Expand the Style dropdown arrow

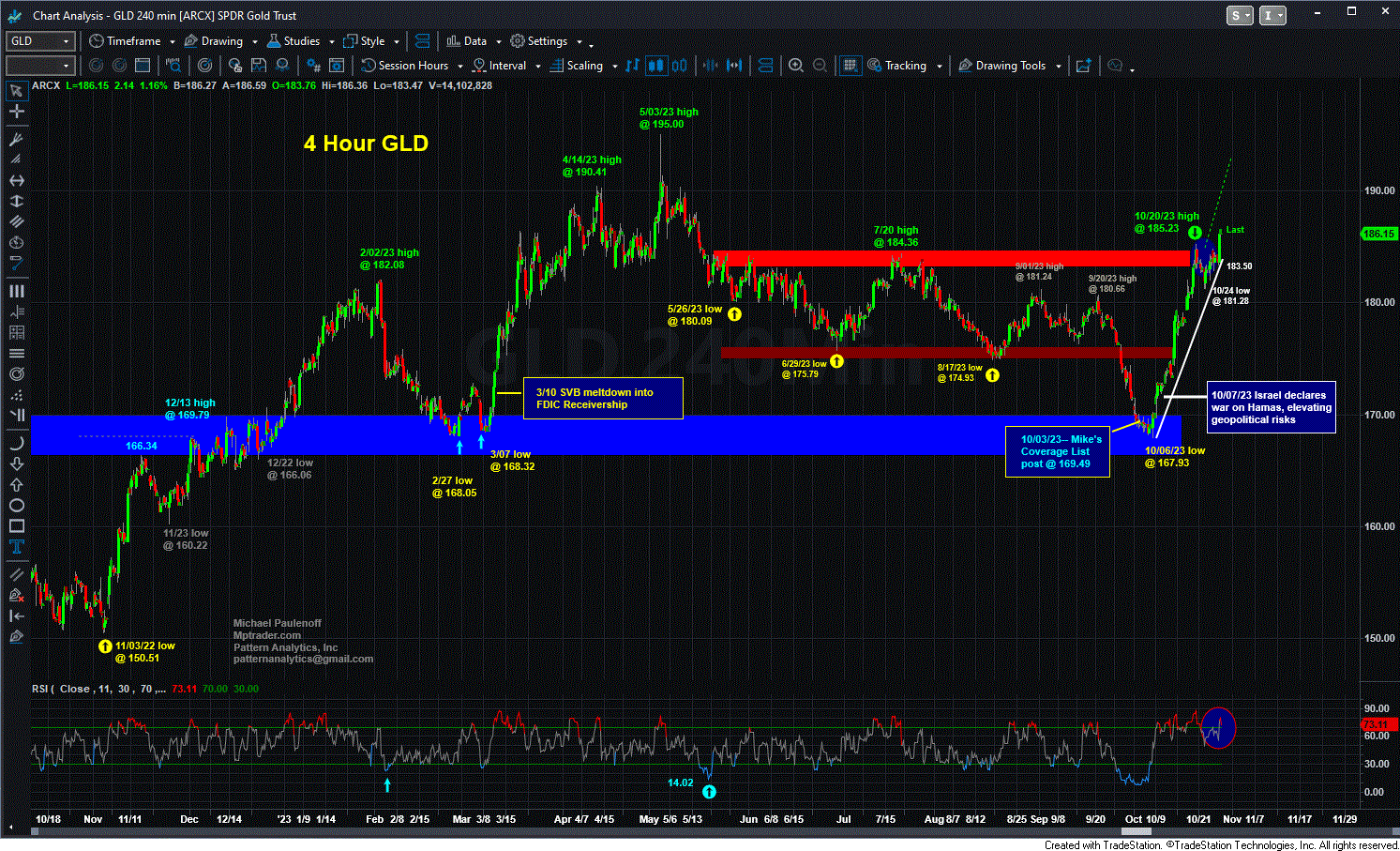click(x=397, y=42)
